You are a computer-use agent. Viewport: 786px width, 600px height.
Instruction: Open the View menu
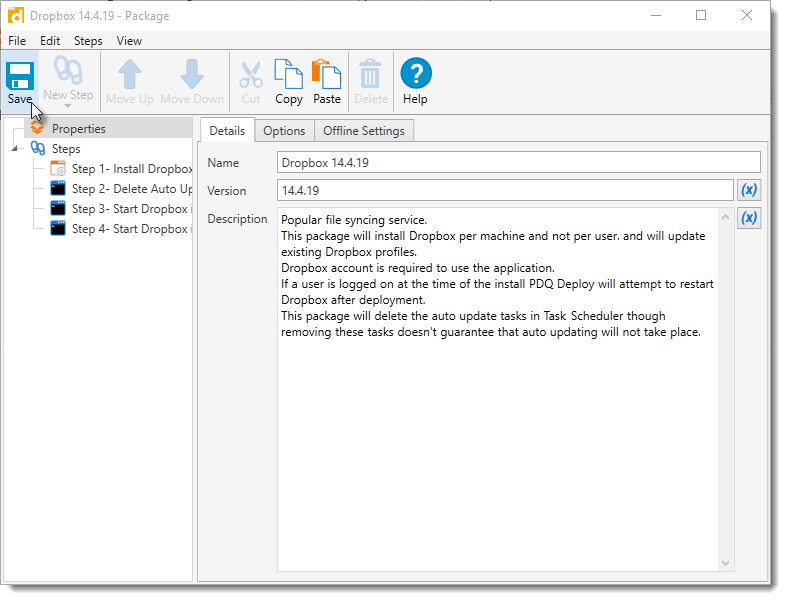(x=129, y=41)
